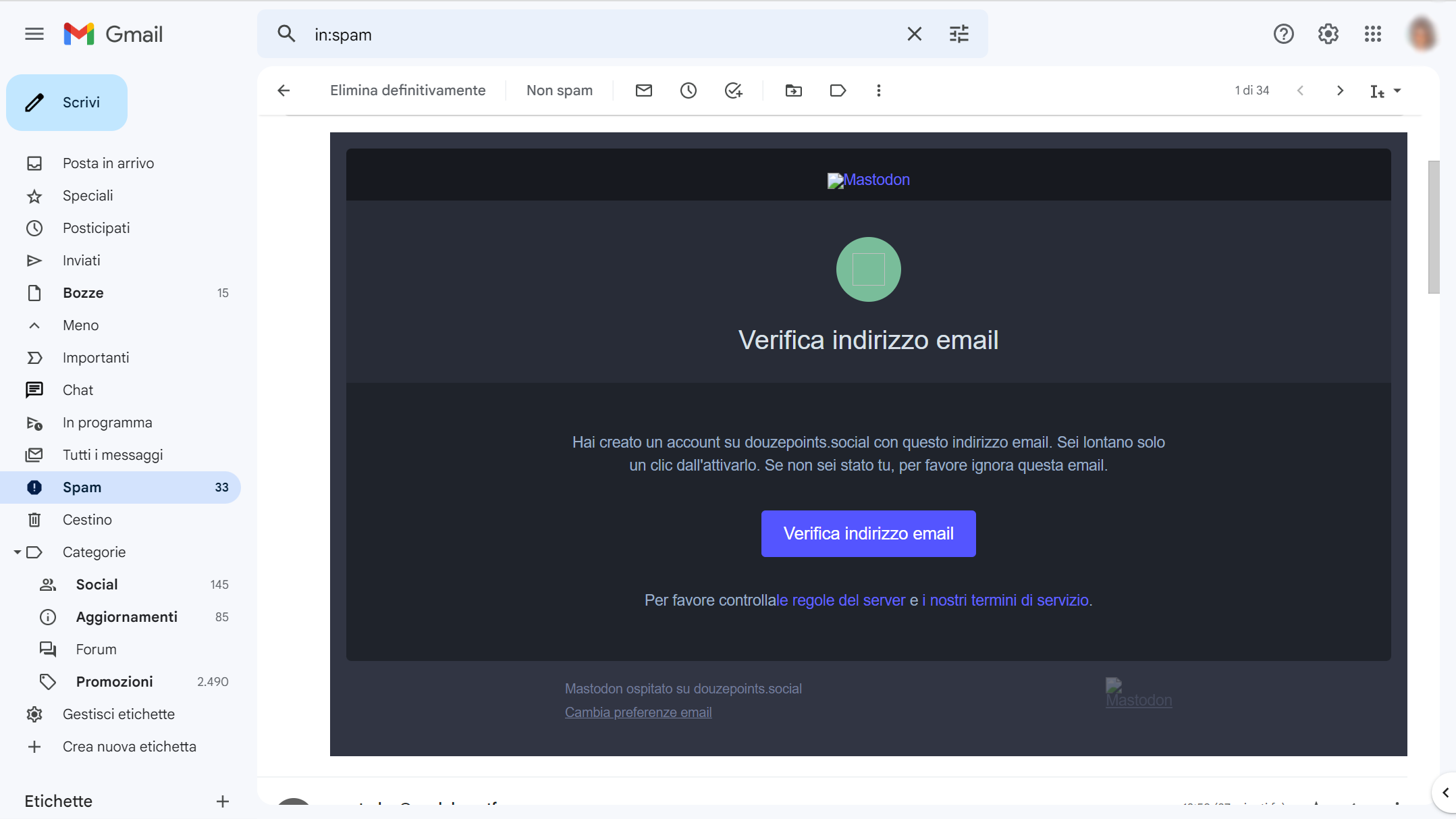Snooze this email
Screen dimensions: 1456x819
click(x=688, y=90)
